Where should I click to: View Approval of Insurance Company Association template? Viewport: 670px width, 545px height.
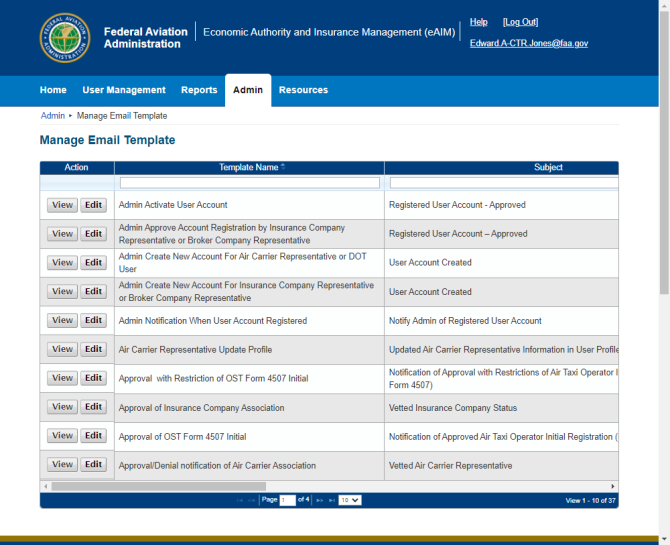pyautogui.click(x=62, y=407)
